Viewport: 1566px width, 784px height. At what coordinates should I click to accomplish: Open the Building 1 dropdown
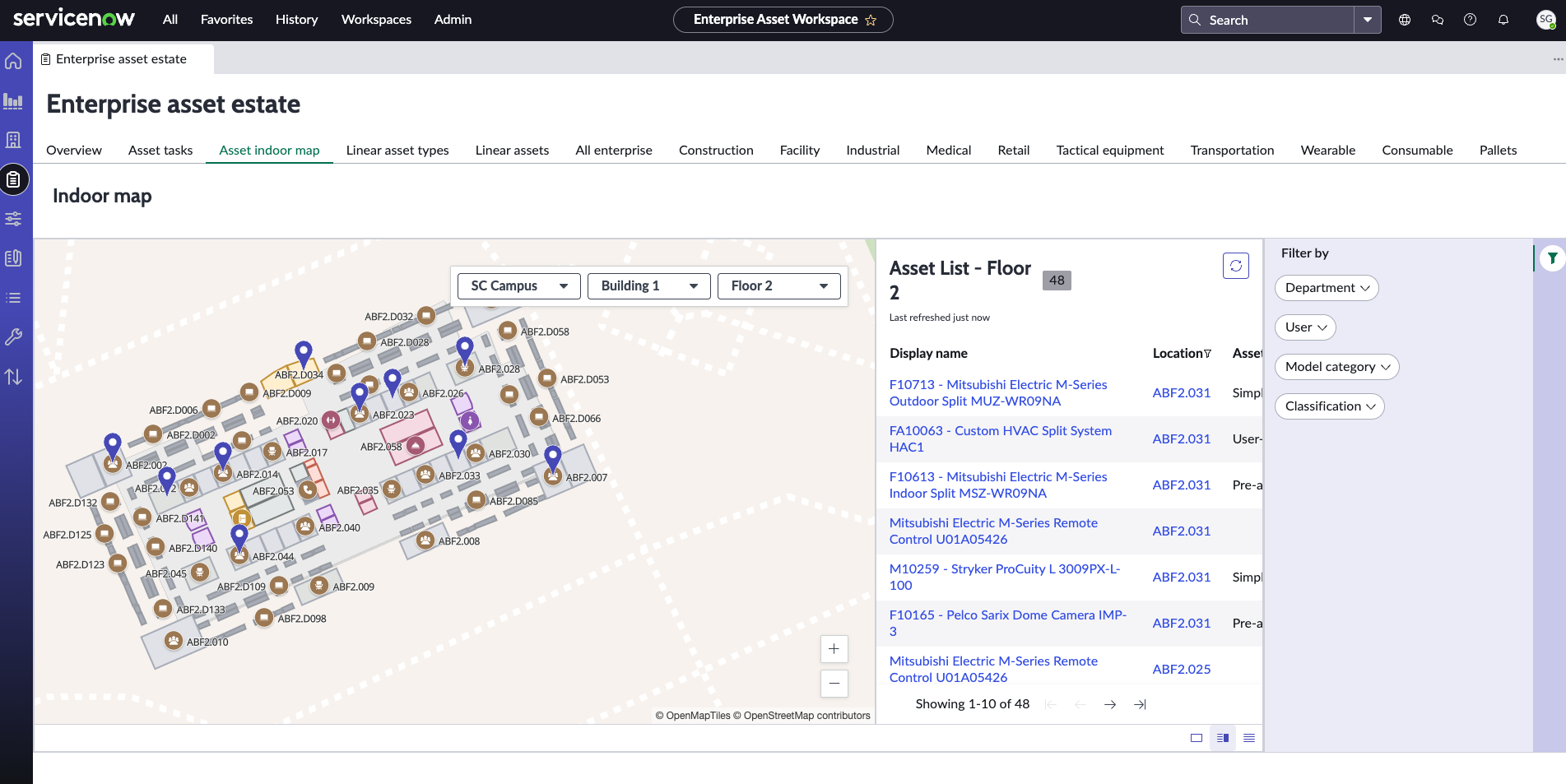click(x=649, y=285)
